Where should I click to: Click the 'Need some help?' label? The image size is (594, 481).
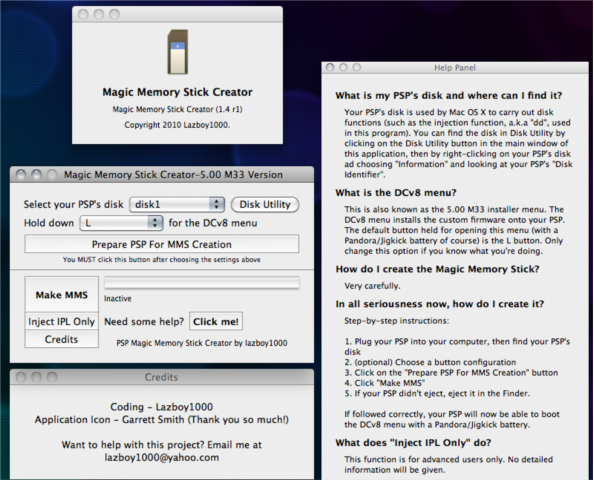click(144, 322)
